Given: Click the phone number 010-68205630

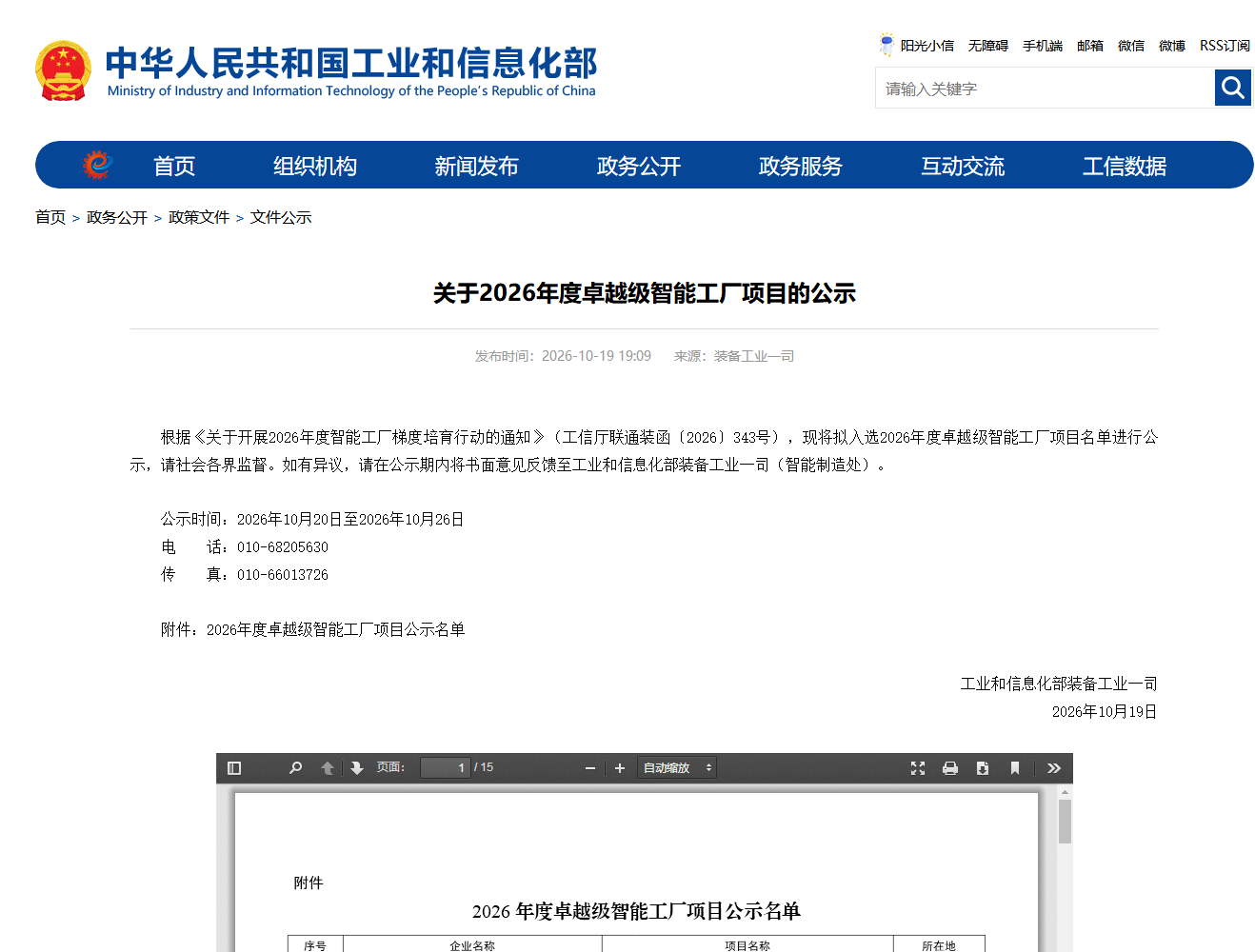Looking at the screenshot, I should pyautogui.click(x=283, y=547).
